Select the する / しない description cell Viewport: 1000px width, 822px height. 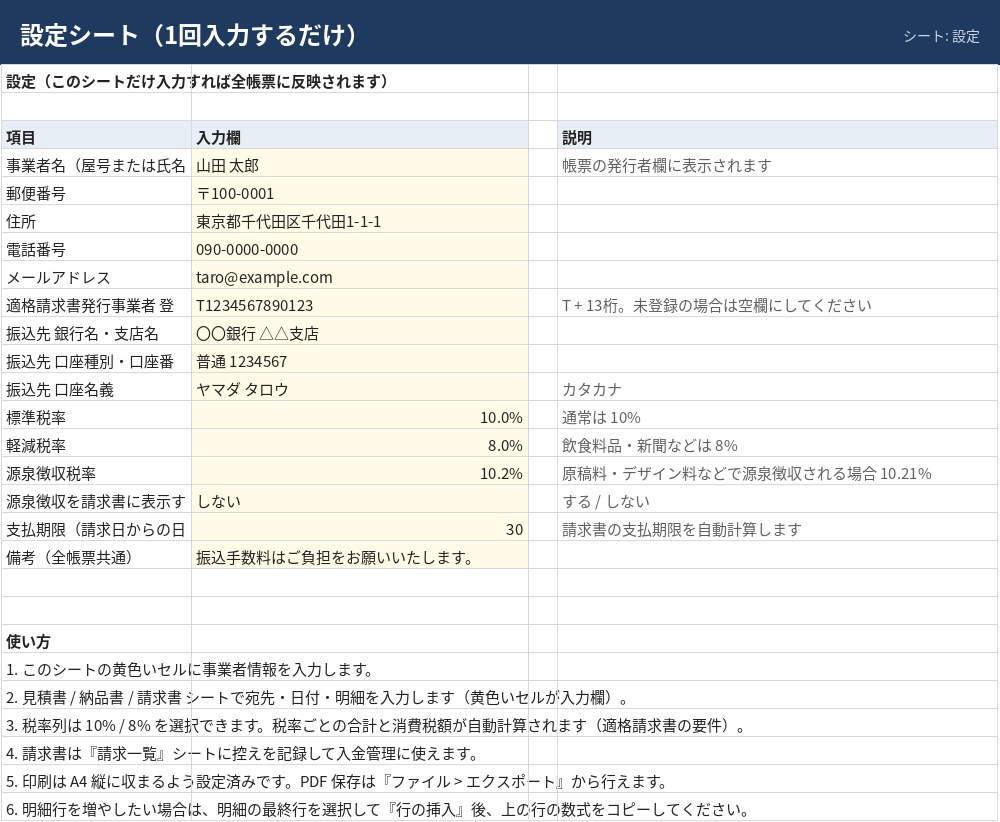point(777,500)
